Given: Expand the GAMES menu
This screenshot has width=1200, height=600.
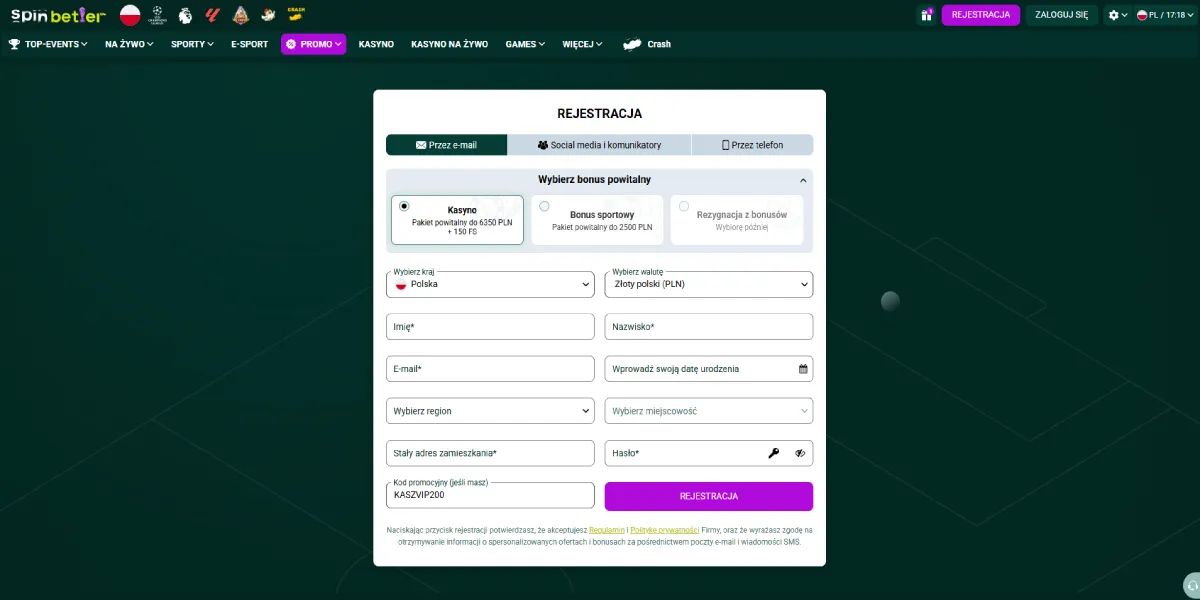Looking at the screenshot, I should tap(525, 44).
